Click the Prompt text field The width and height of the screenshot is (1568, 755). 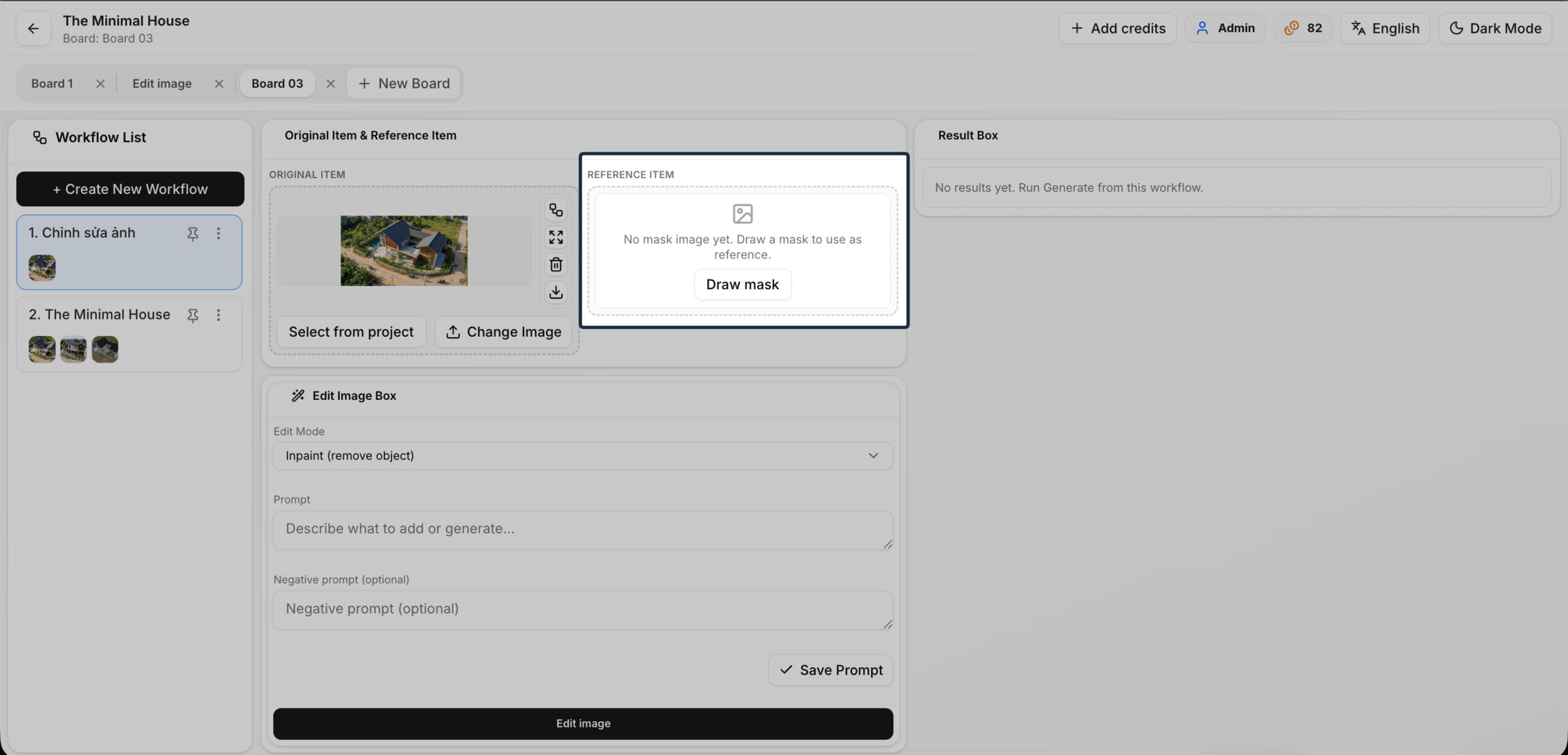582,529
